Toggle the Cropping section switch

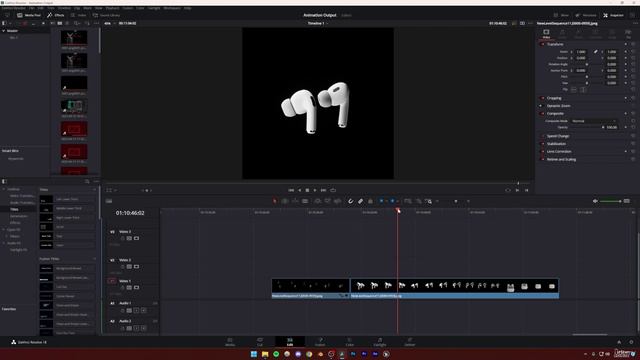point(543,98)
